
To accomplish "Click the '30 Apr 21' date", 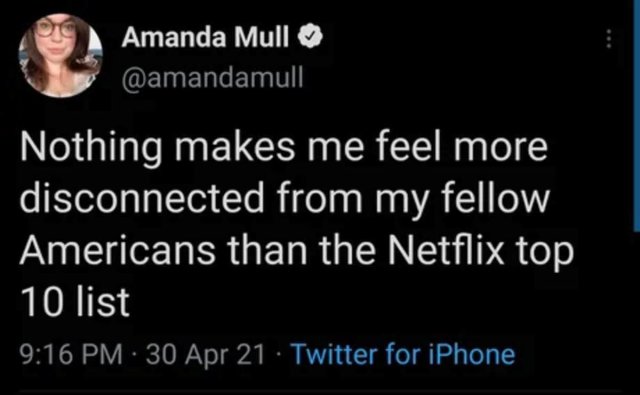I will 206,354.
